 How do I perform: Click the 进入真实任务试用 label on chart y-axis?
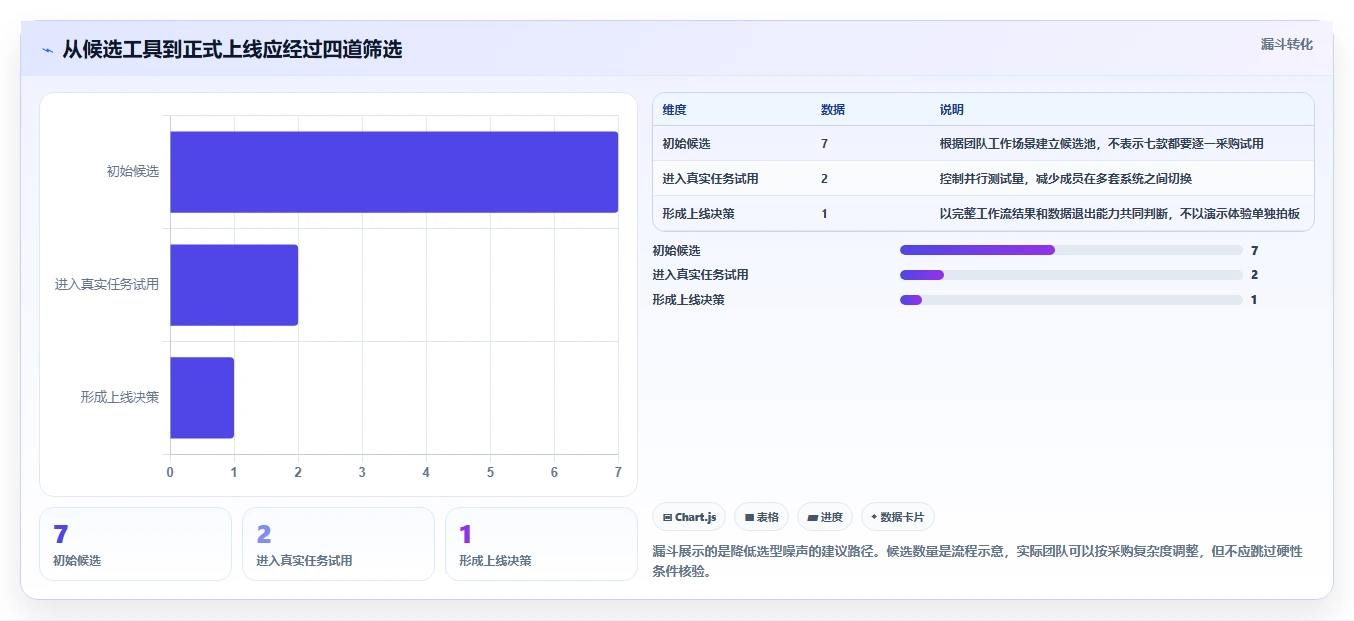(107, 285)
